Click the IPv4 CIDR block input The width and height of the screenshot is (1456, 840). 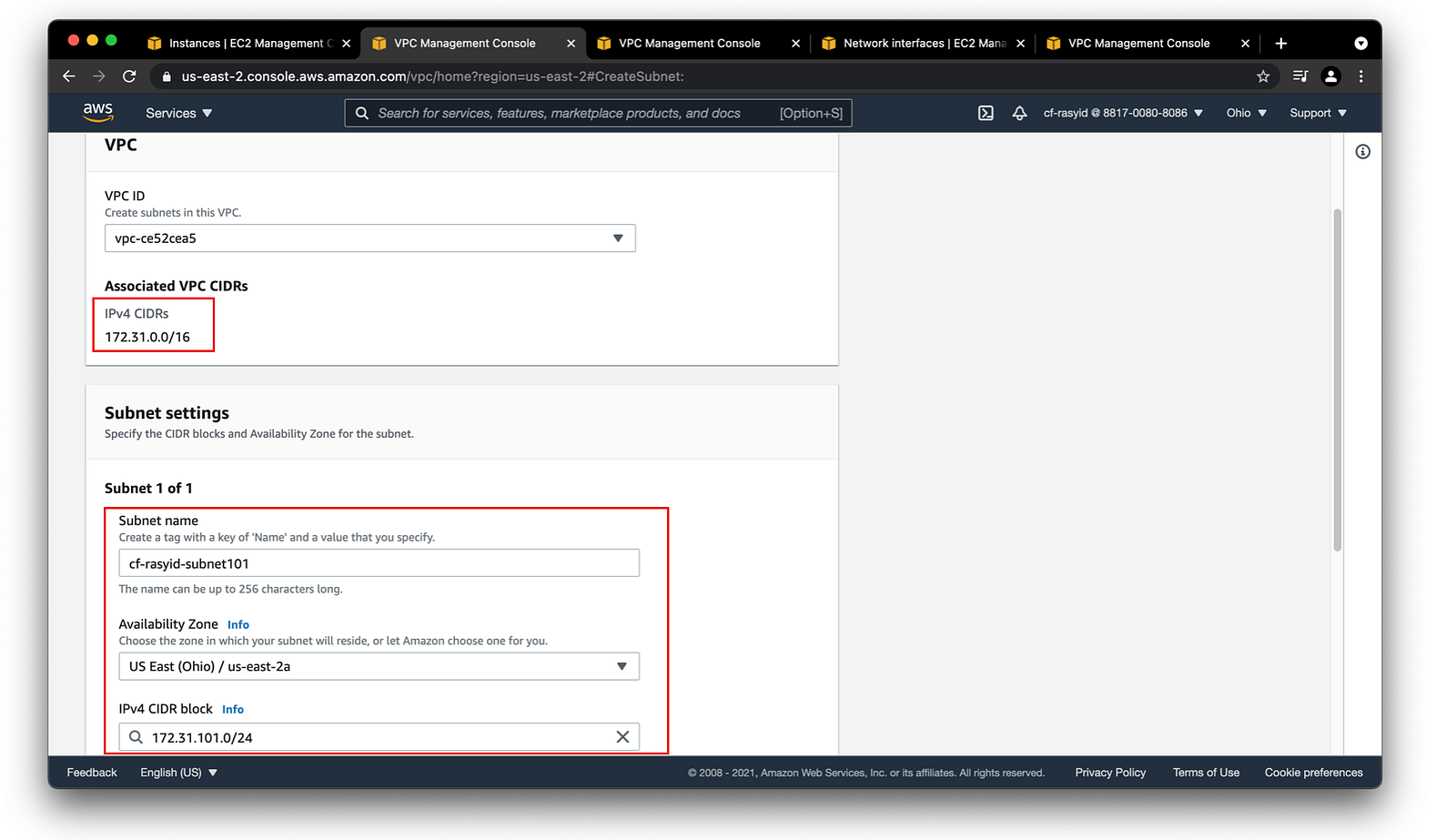point(379,737)
